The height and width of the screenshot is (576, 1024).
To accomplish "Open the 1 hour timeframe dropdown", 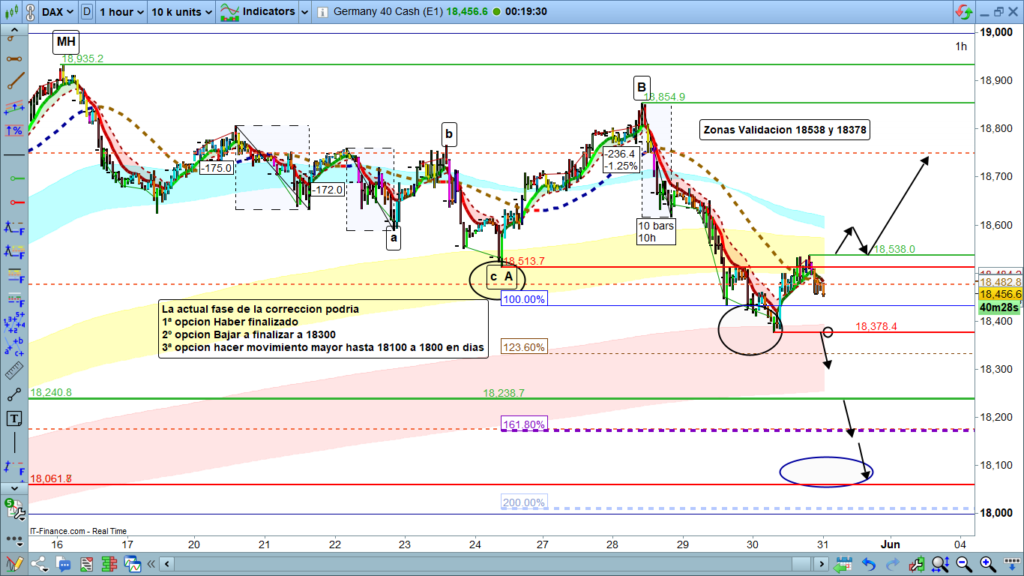I will (x=120, y=12).
